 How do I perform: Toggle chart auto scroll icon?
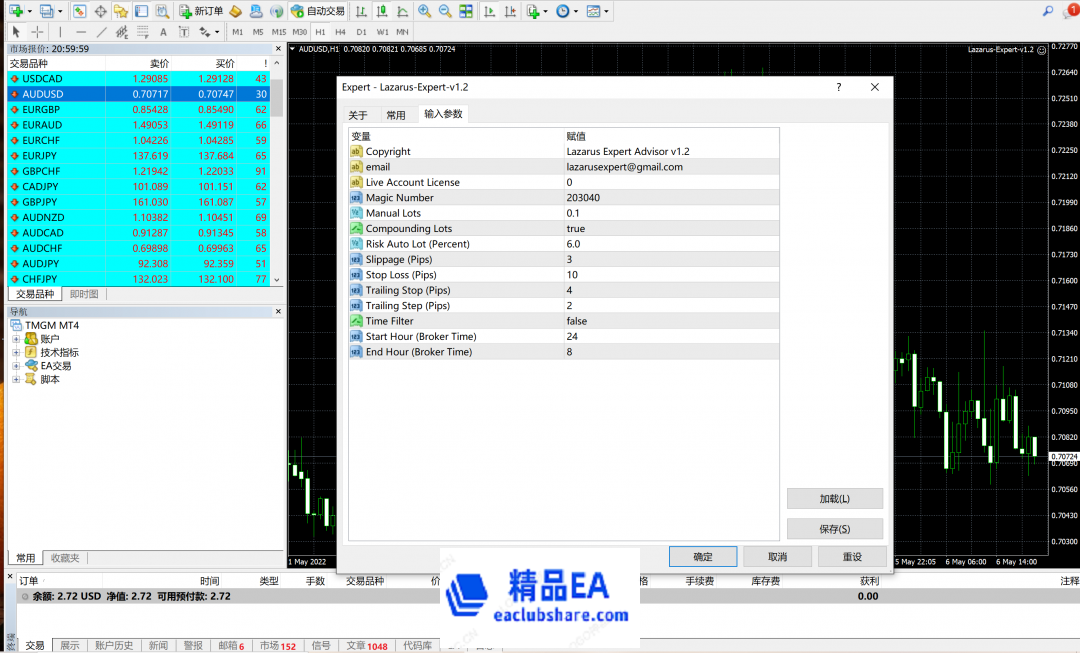pyautogui.click(x=489, y=11)
